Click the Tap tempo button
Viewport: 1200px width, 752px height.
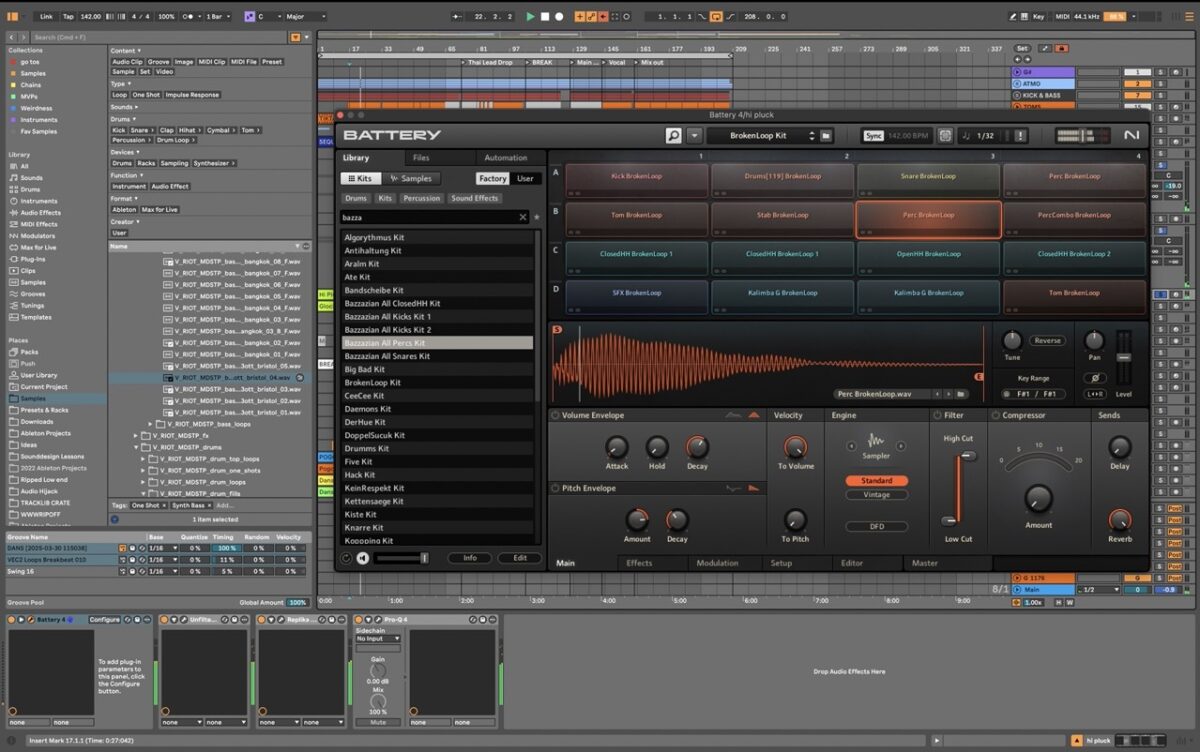point(68,17)
